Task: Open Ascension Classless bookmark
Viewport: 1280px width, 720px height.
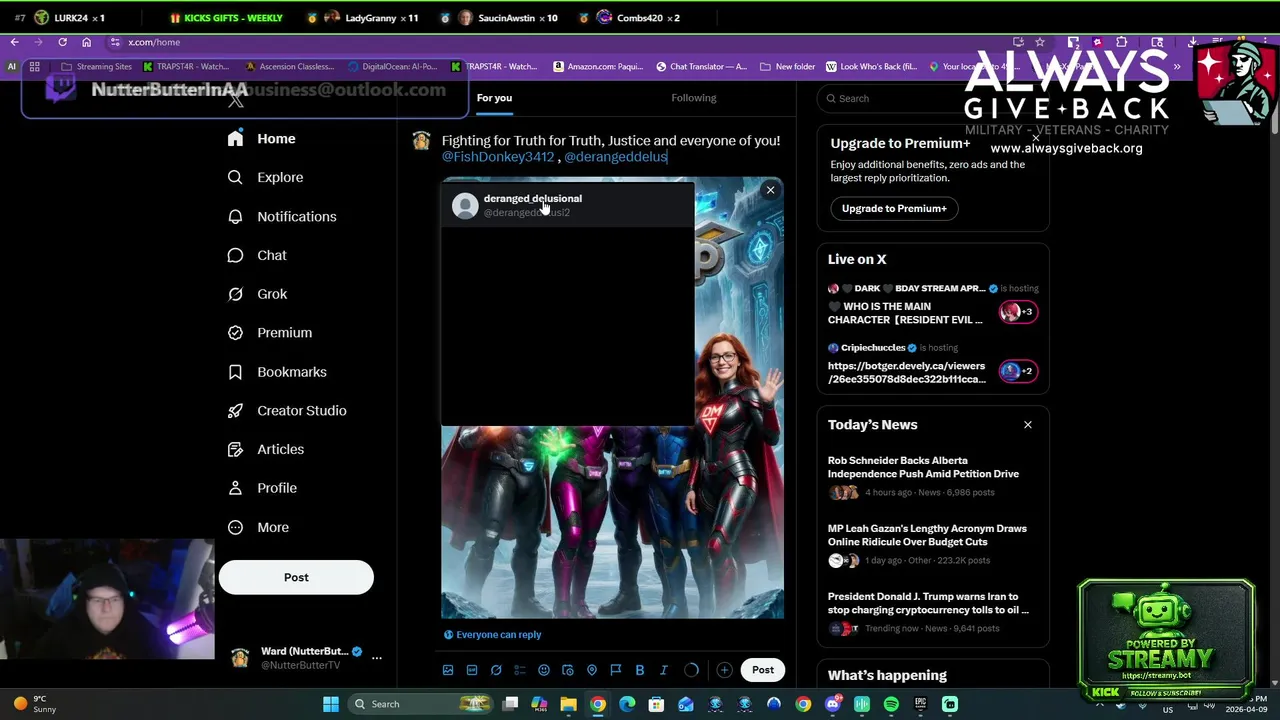Action: tap(289, 67)
